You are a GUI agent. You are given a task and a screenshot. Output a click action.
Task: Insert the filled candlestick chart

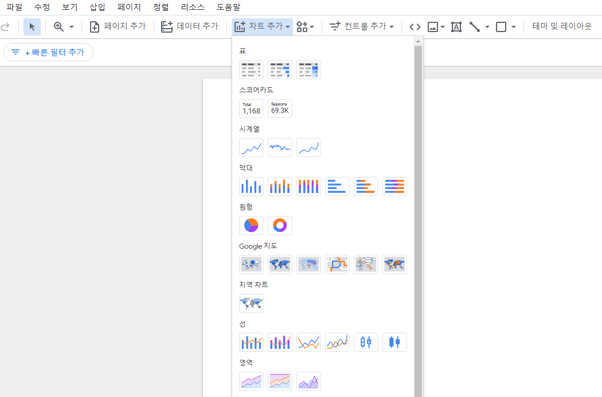394,342
